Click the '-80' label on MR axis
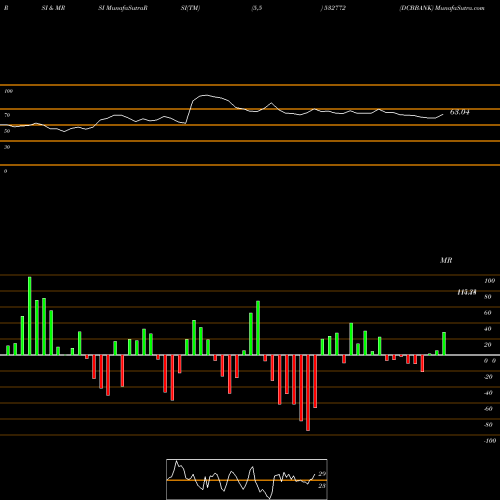500x500 pixels. tap(488, 425)
